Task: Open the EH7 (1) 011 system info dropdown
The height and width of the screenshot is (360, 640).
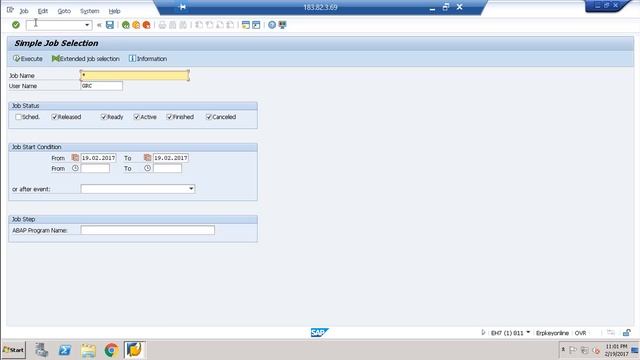Action: click(528, 333)
